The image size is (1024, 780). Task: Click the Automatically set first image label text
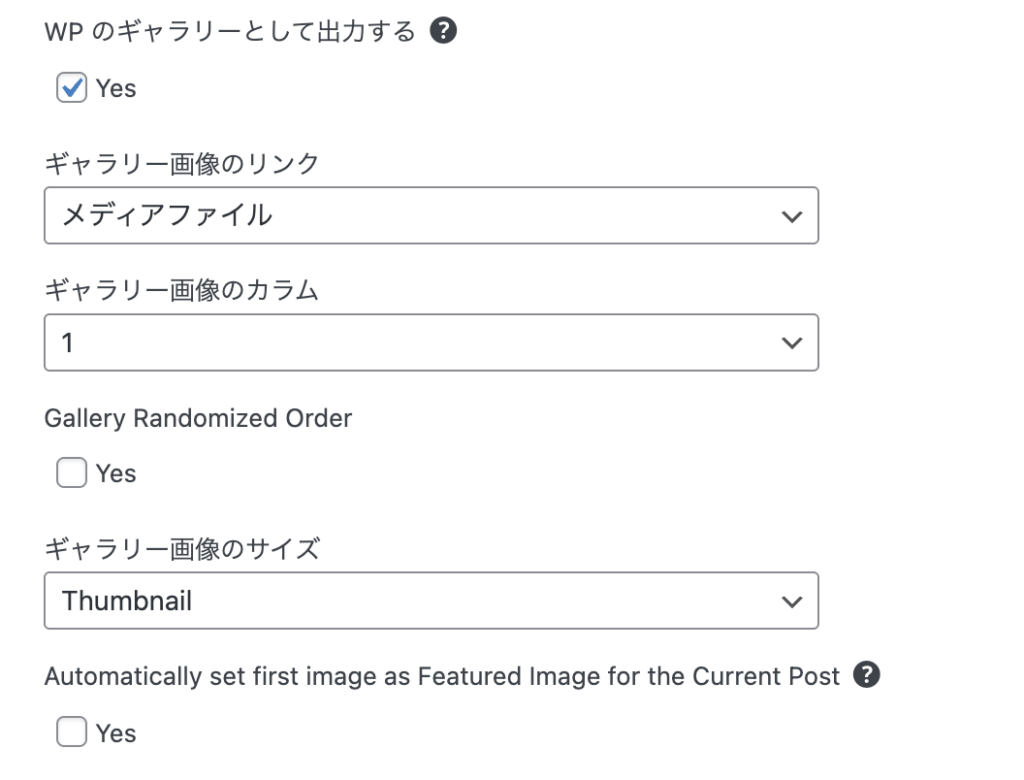442,676
